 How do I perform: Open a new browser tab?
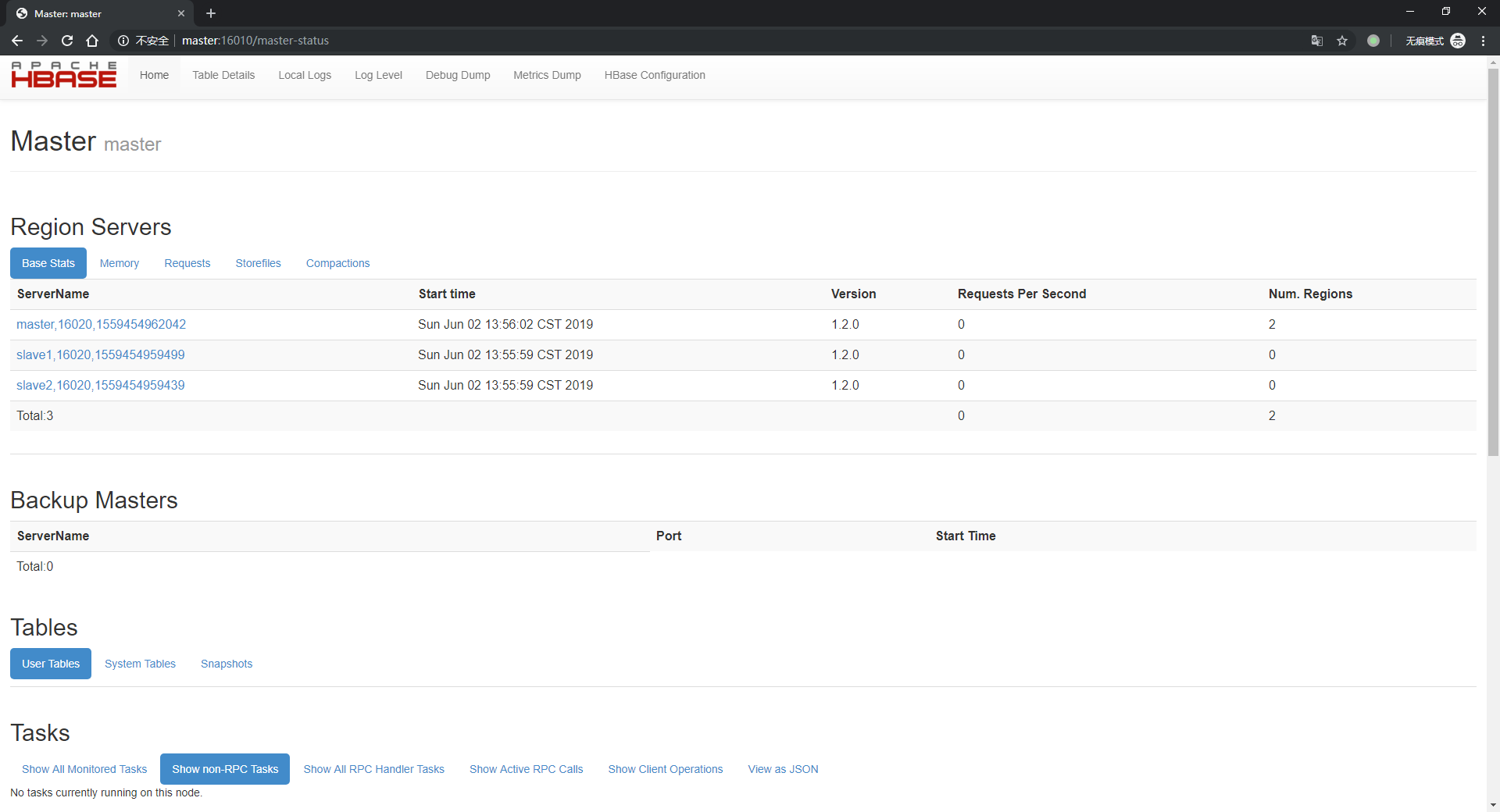pyautogui.click(x=211, y=13)
